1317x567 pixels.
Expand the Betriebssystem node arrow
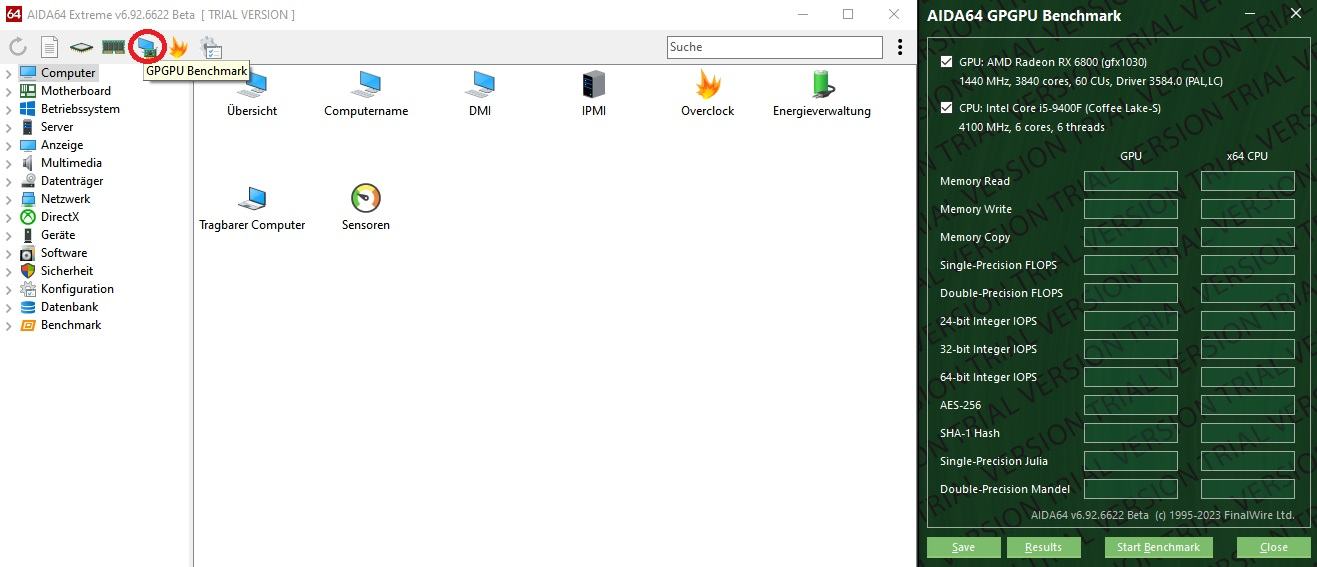(8, 109)
